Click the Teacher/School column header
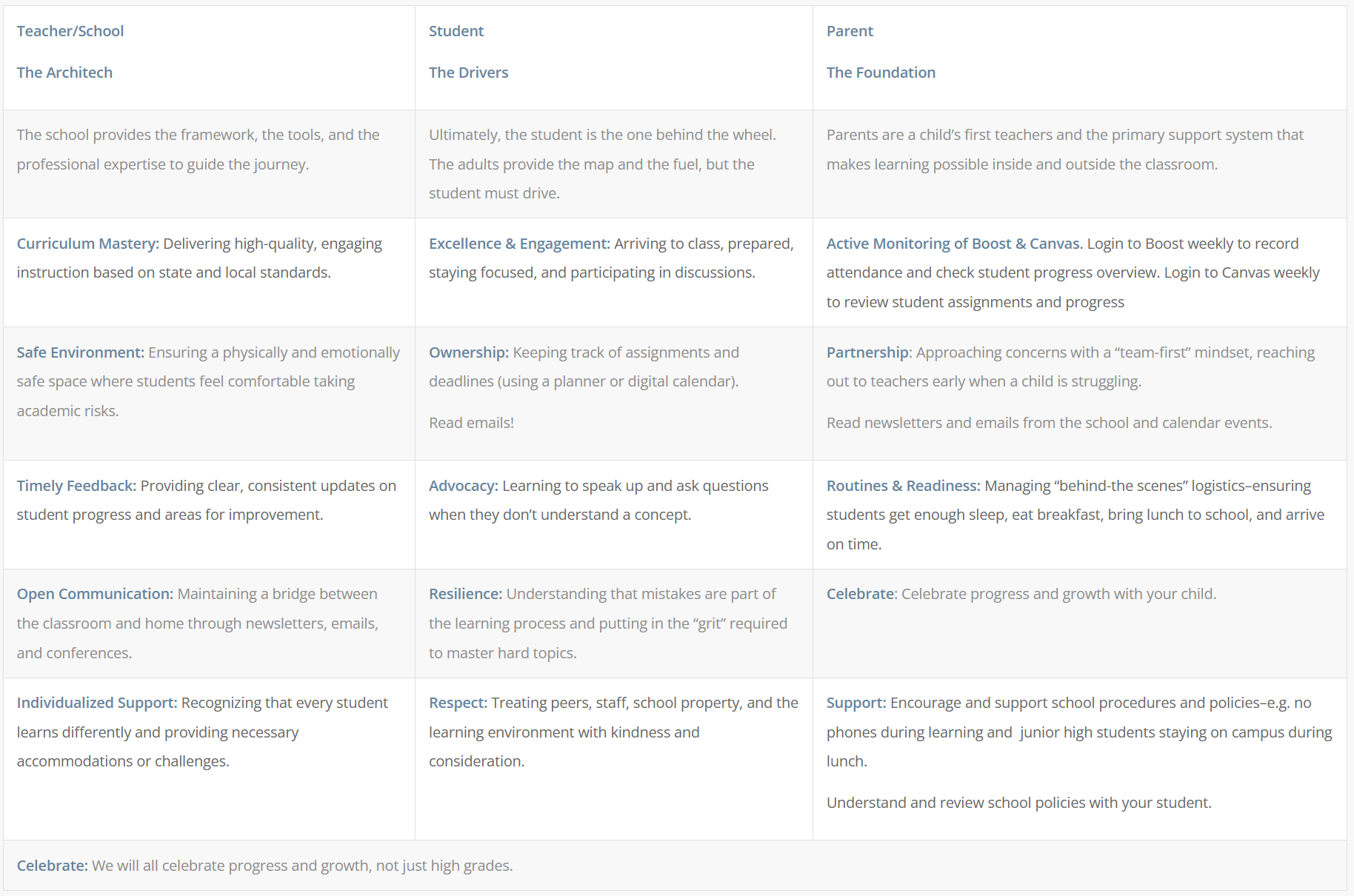Image resolution: width=1354 pixels, height=896 pixels. click(70, 31)
